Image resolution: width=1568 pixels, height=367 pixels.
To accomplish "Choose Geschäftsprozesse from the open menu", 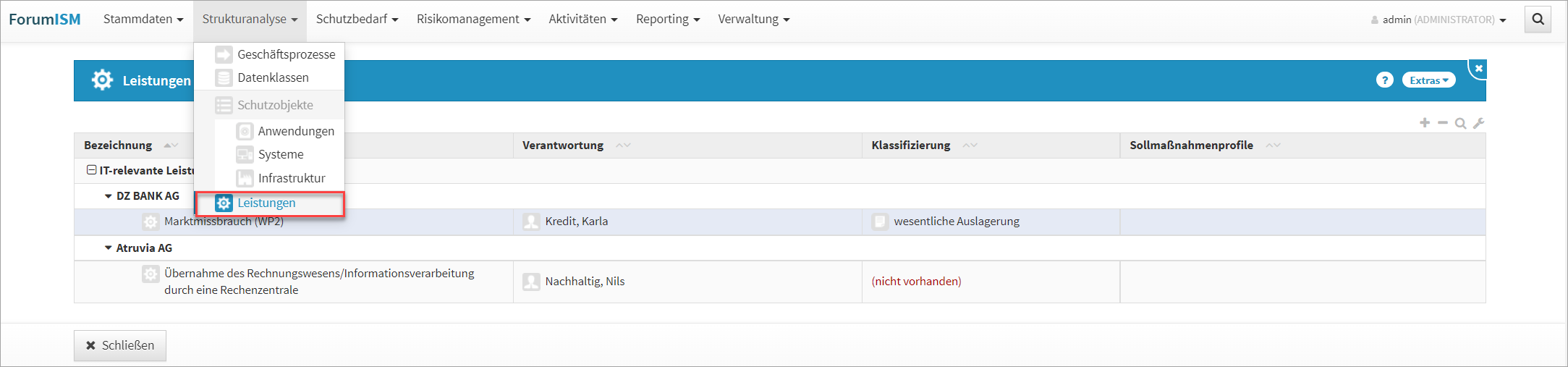I will [x=286, y=54].
